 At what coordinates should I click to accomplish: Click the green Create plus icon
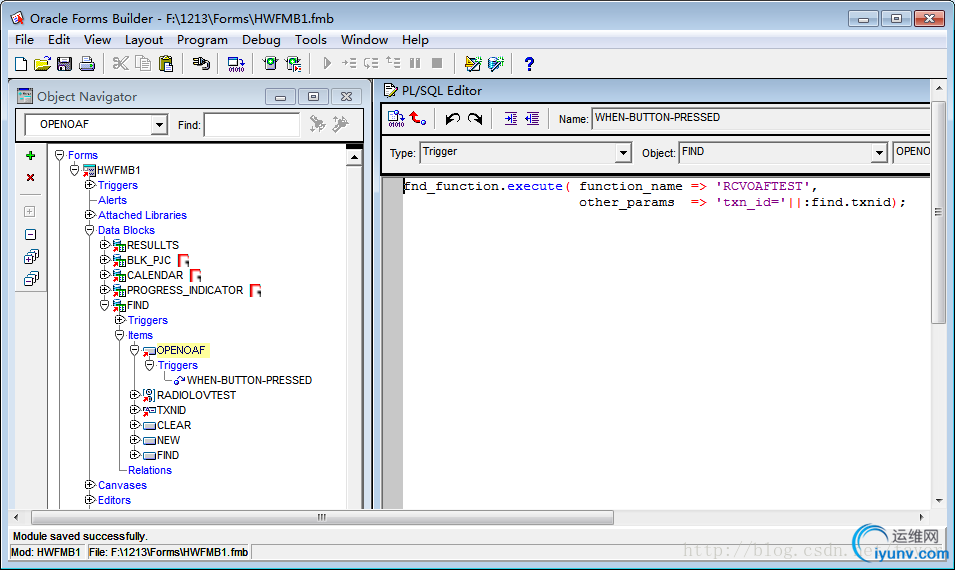[x=30, y=156]
